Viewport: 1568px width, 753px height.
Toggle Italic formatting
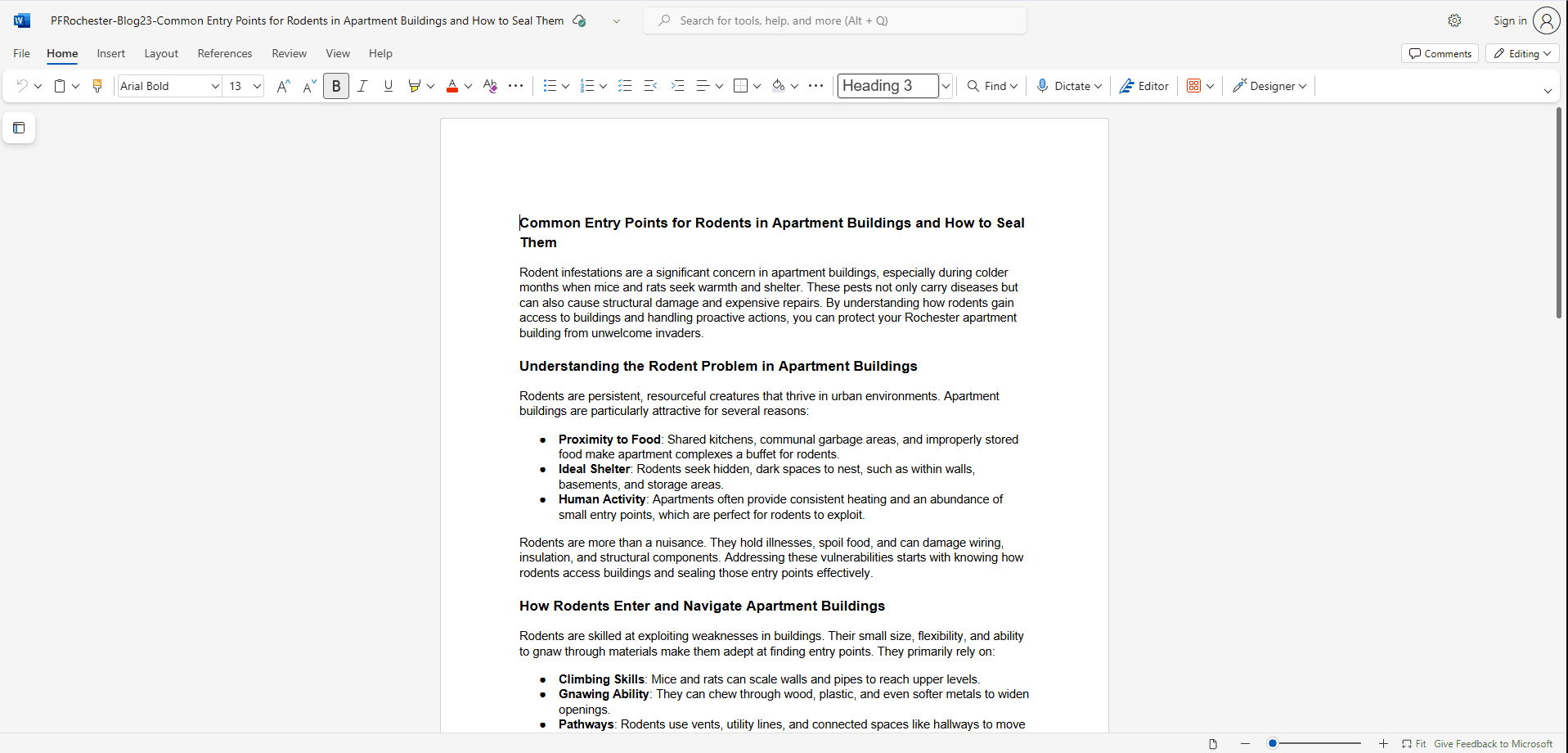click(362, 86)
